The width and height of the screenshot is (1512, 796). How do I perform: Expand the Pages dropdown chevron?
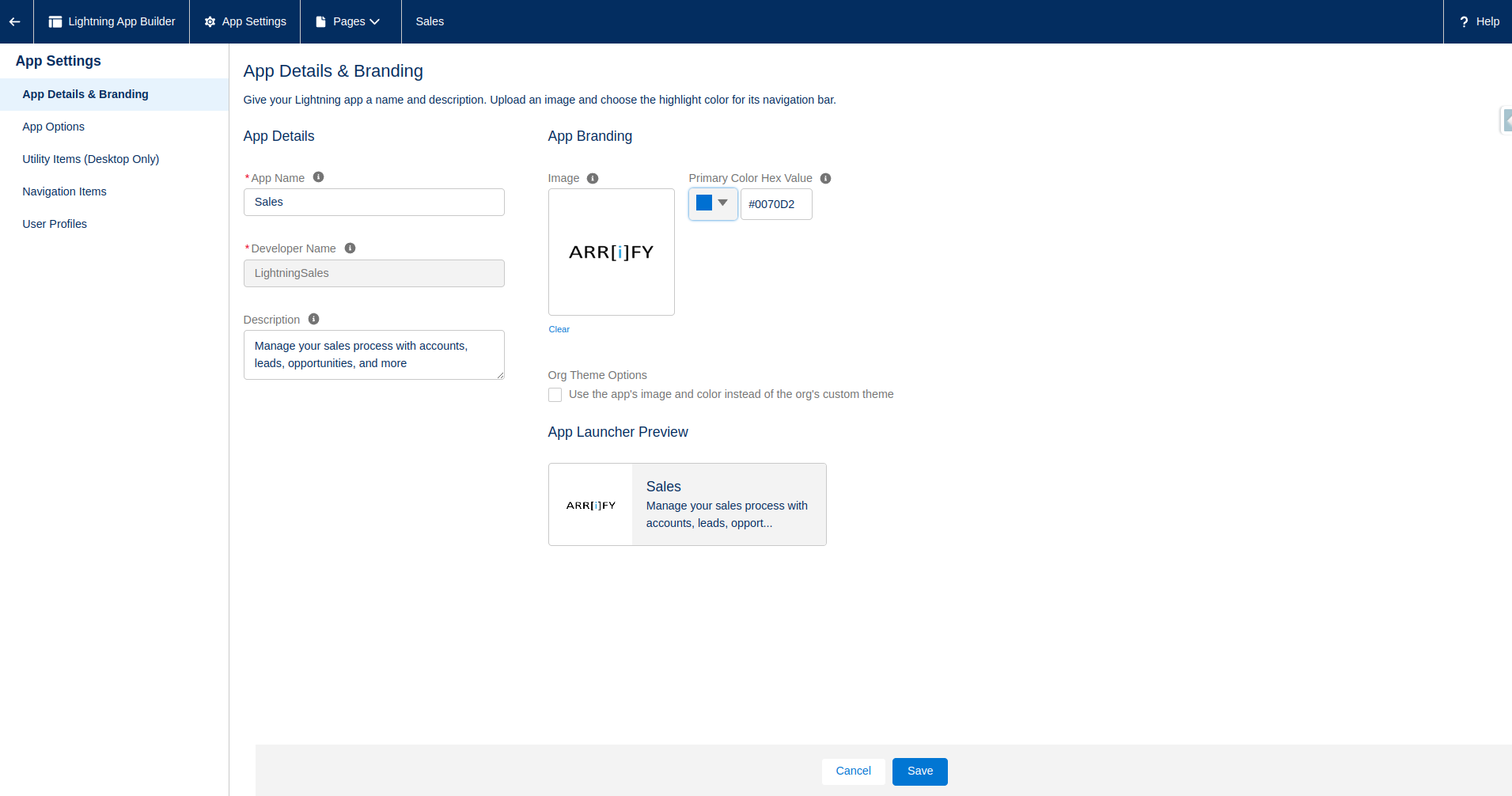(x=376, y=21)
